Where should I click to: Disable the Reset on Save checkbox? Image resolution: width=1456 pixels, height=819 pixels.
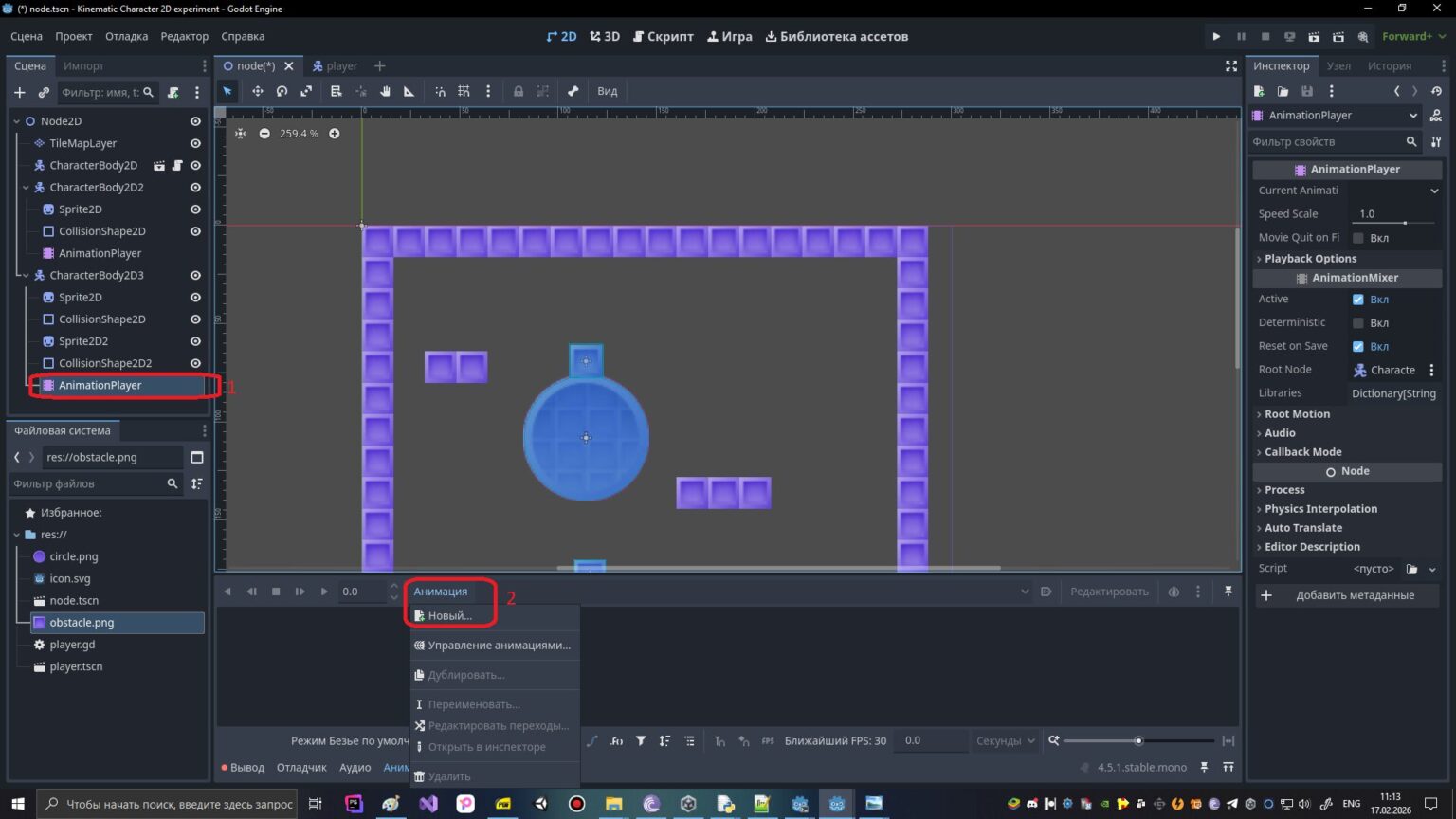(x=1357, y=346)
